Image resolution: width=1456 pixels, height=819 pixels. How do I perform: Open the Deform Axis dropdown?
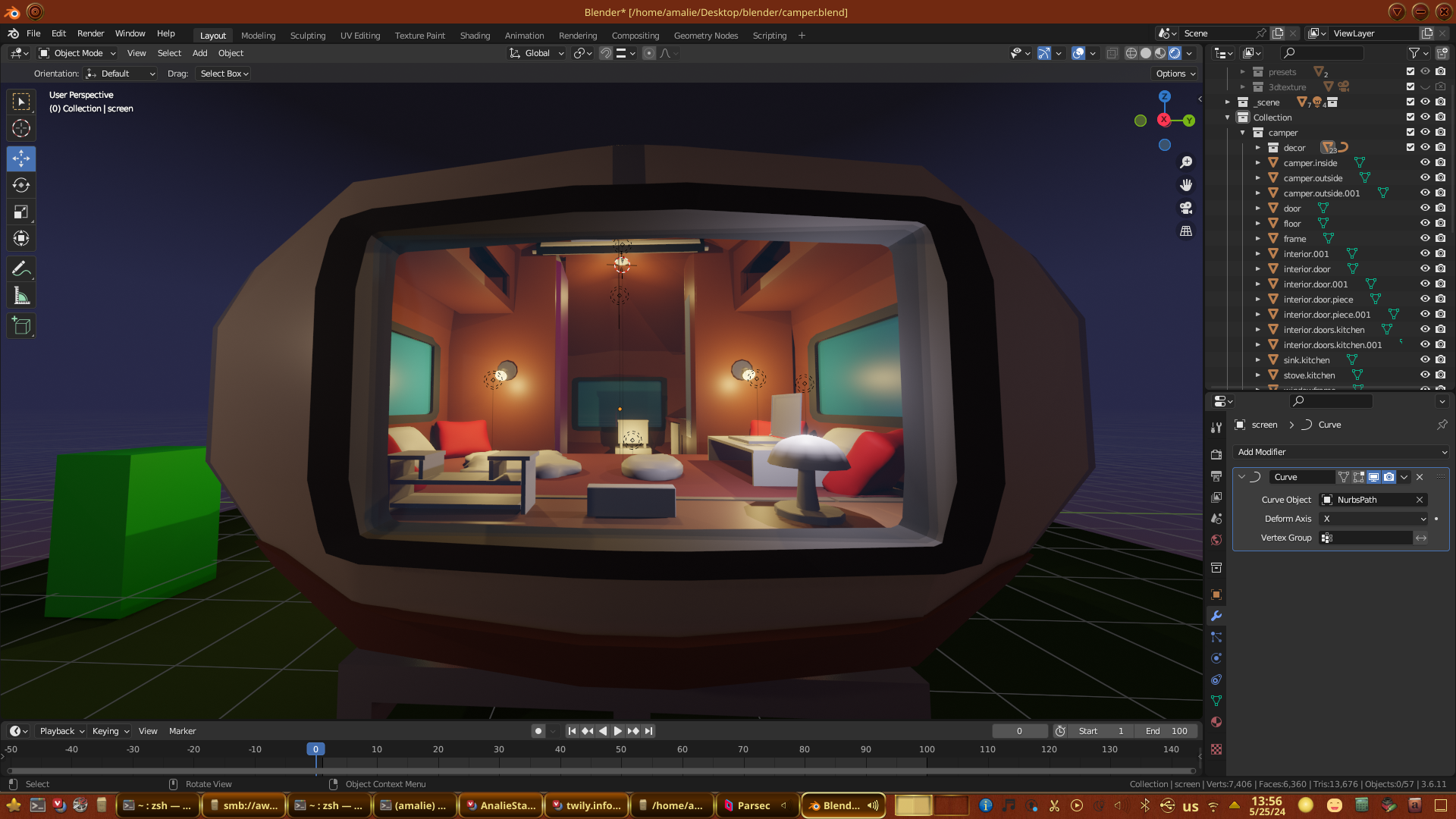(x=1374, y=519)
